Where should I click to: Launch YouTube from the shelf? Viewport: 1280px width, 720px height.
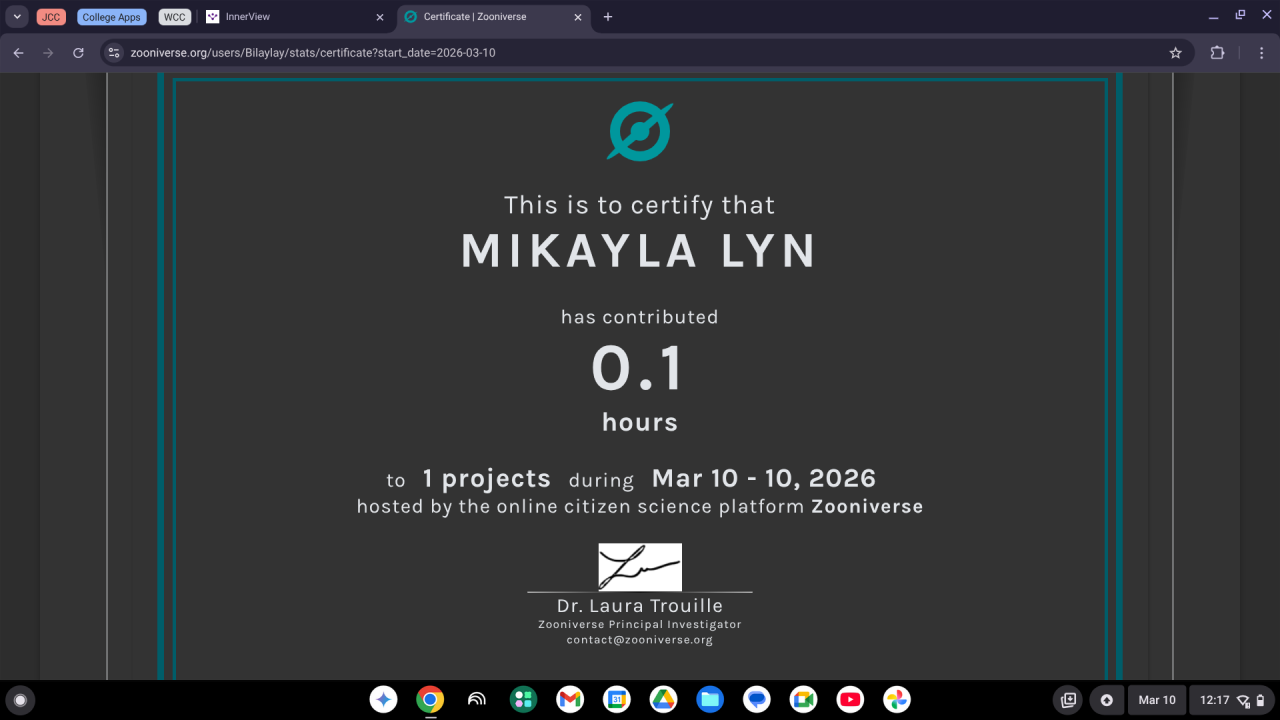850,700
